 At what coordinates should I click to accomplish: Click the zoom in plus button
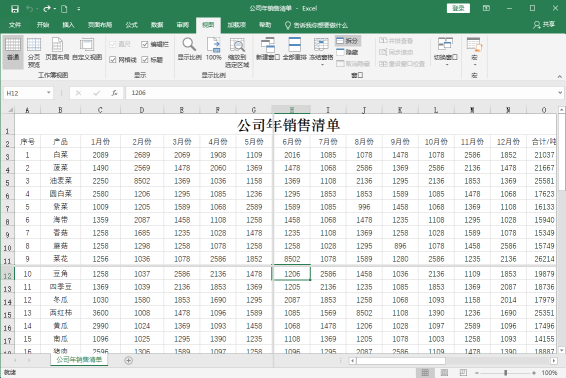click(534, 373)
